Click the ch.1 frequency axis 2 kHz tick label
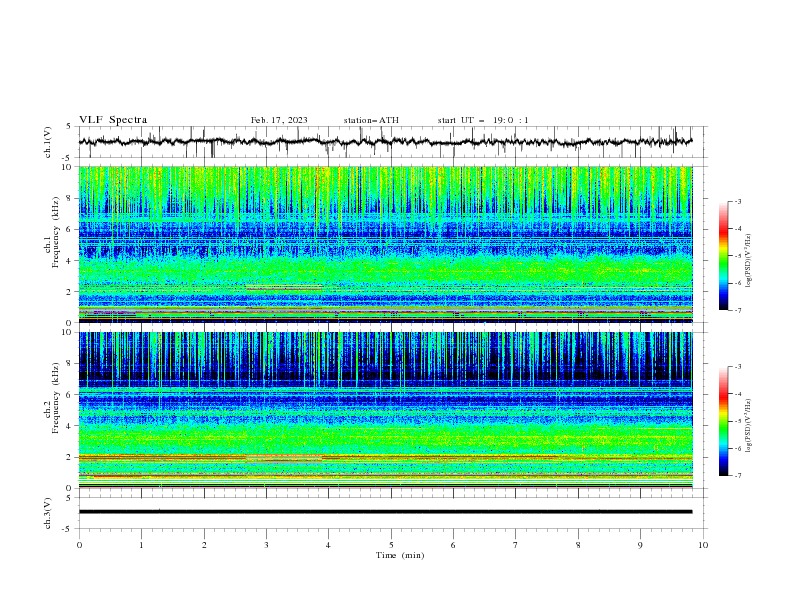This screenshot has height=612, width=792. (71, 292)
